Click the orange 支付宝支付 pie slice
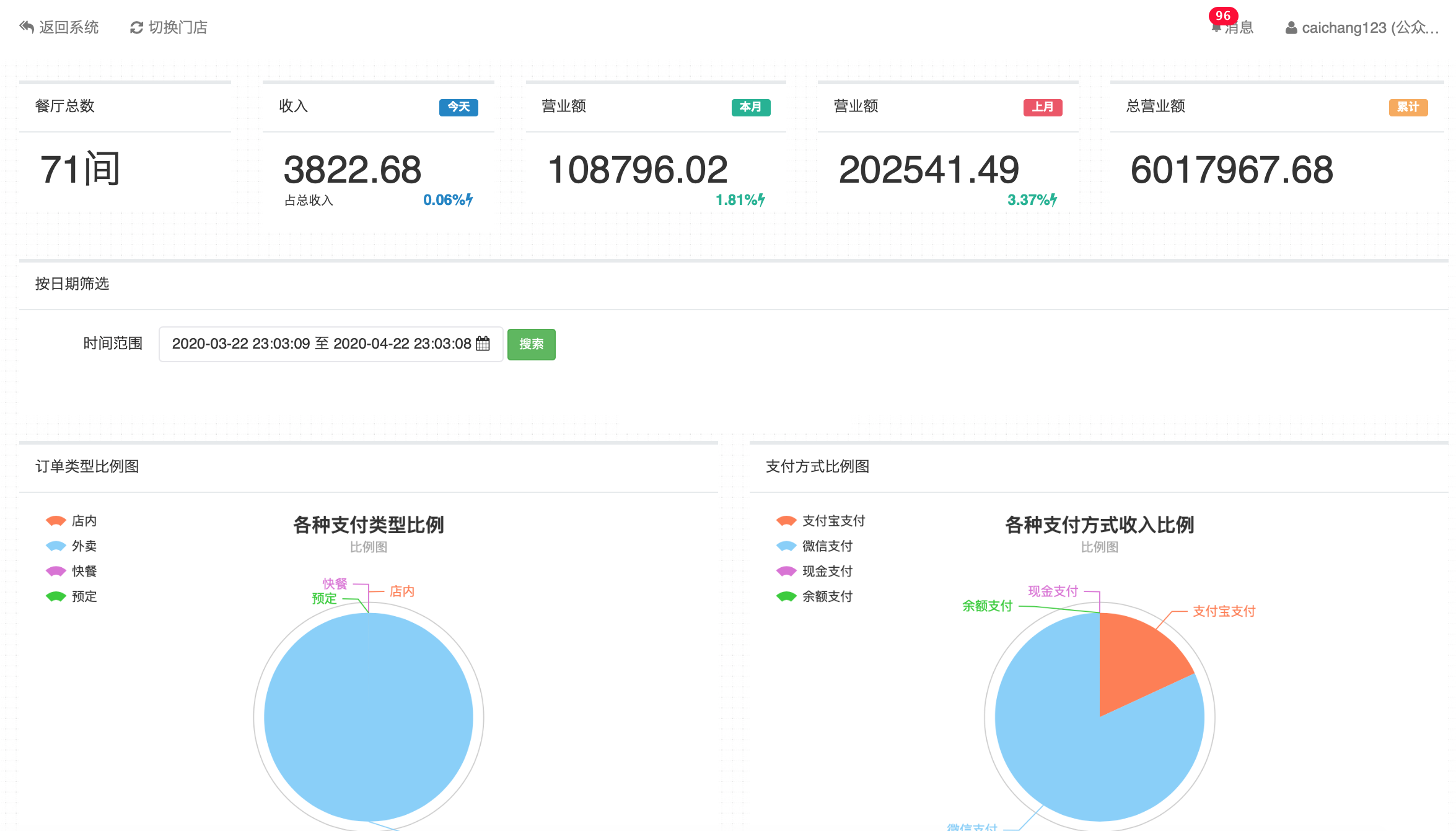 [1136, 659]
